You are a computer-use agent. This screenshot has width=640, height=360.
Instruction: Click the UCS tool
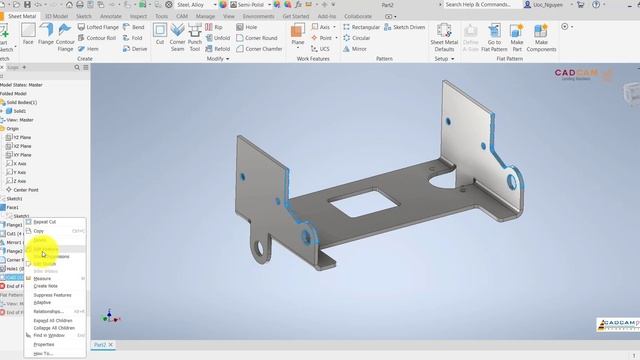[x=320, y=49]
